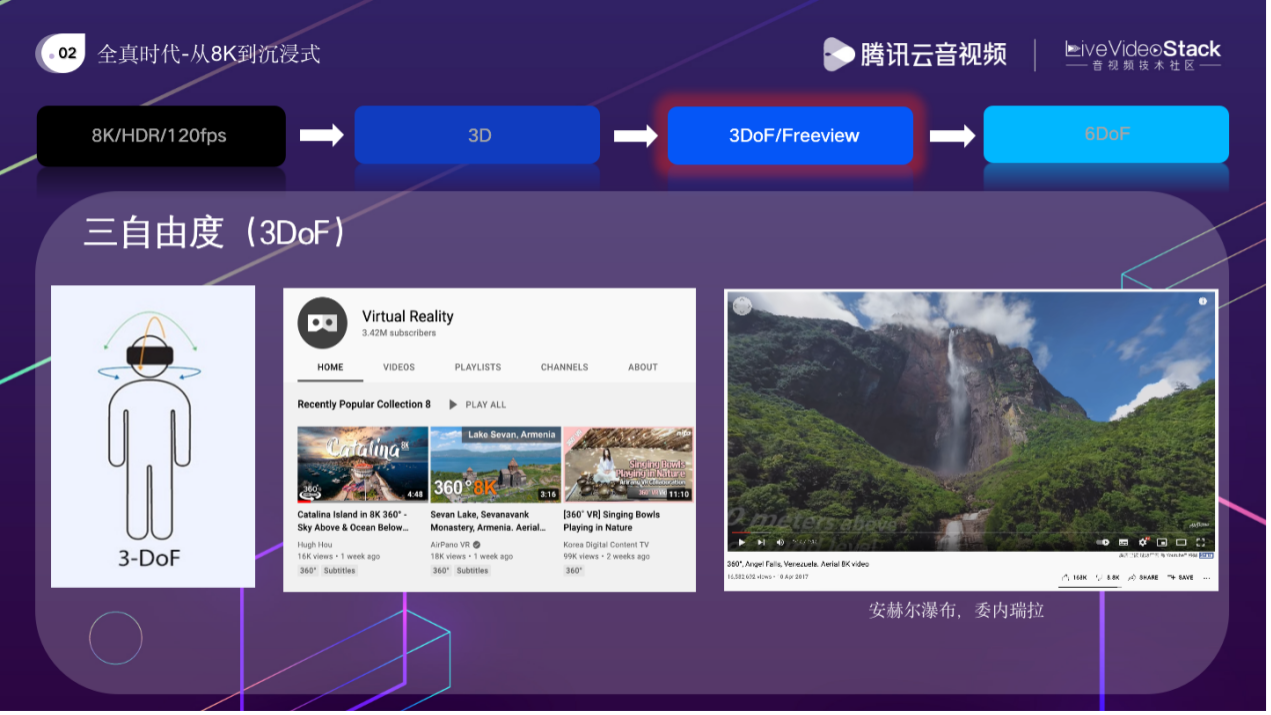This screenshot has height=715, width=1271.
Task: Click the Angel Falls waterfall video frame
Action: [x=971, y=420]
